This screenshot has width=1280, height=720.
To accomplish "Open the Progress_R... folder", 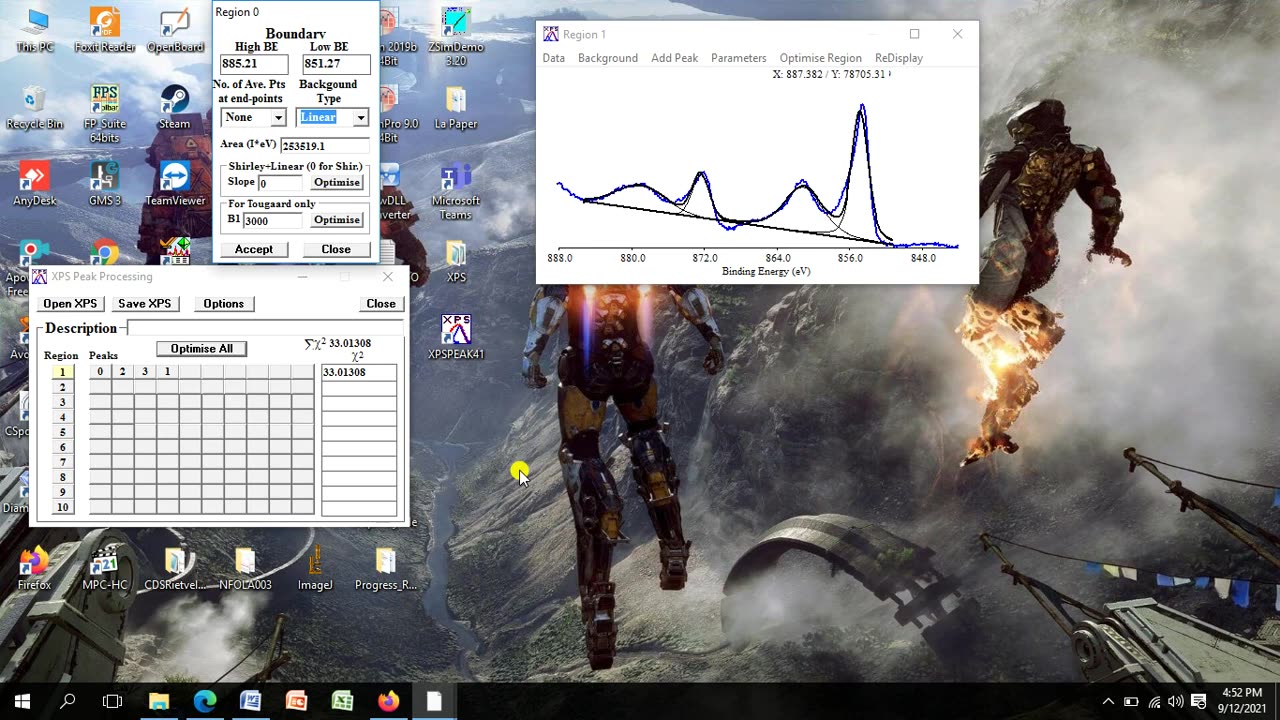I will click(x=386, y=568).
